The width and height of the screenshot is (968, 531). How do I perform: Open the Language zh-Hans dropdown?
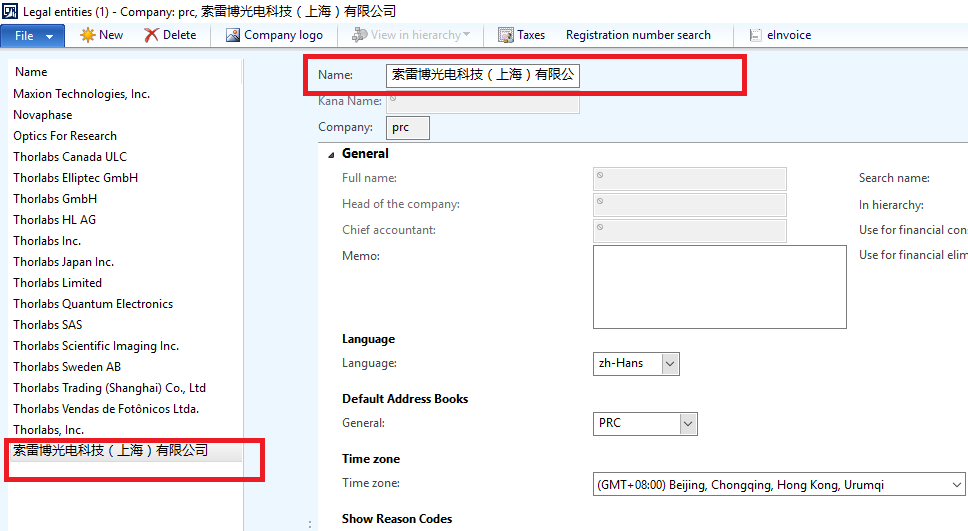(x=670, y=364)
